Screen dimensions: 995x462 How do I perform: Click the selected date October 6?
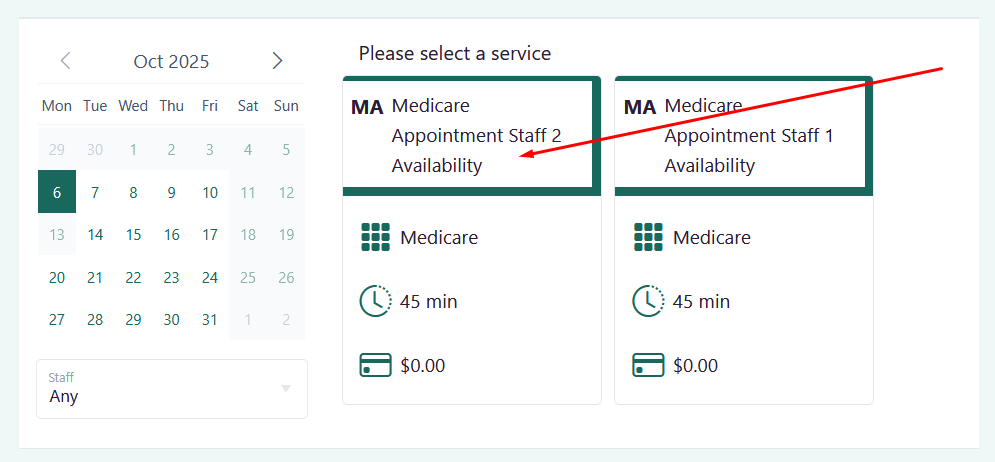57,193
